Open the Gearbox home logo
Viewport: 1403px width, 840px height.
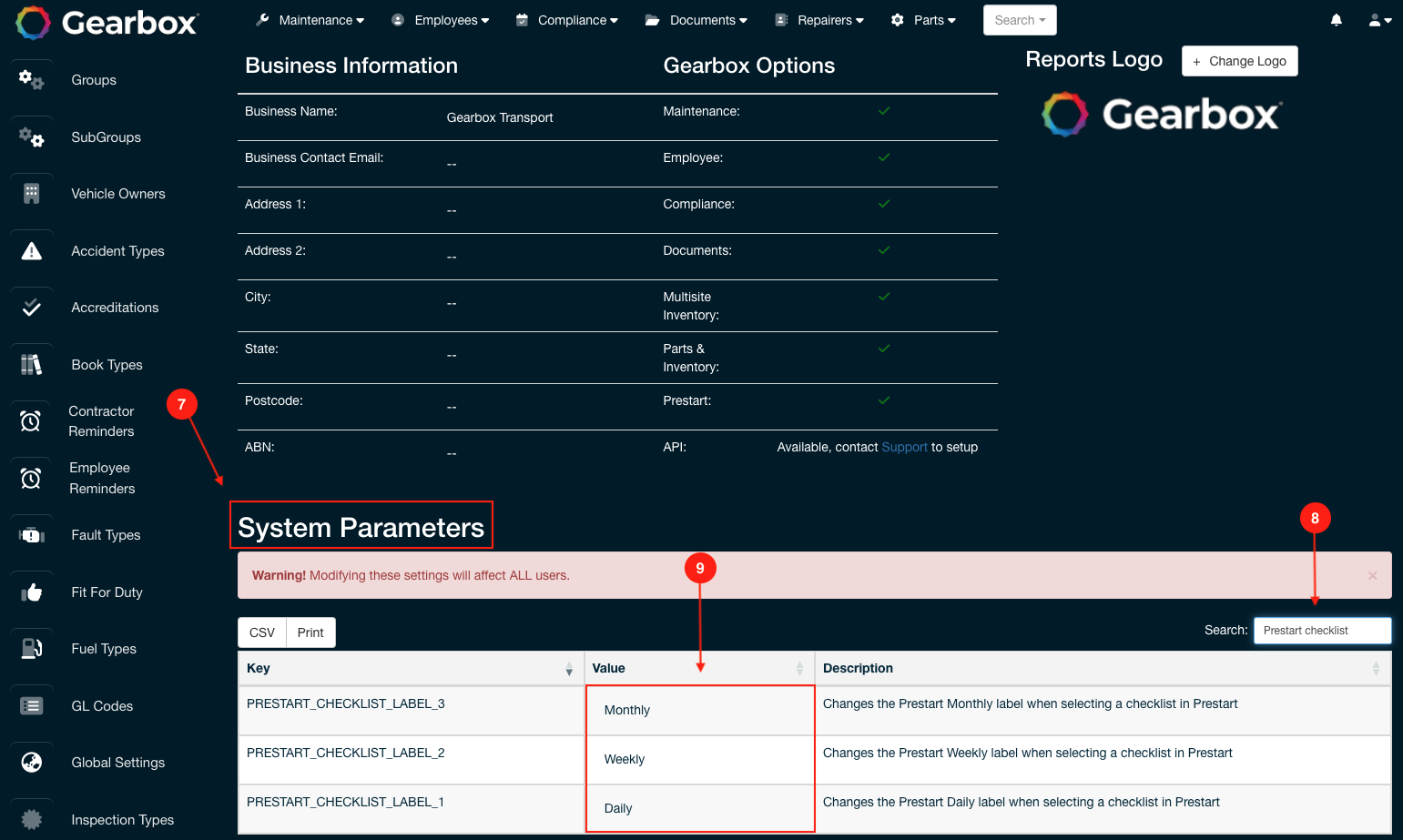(107, 22)
